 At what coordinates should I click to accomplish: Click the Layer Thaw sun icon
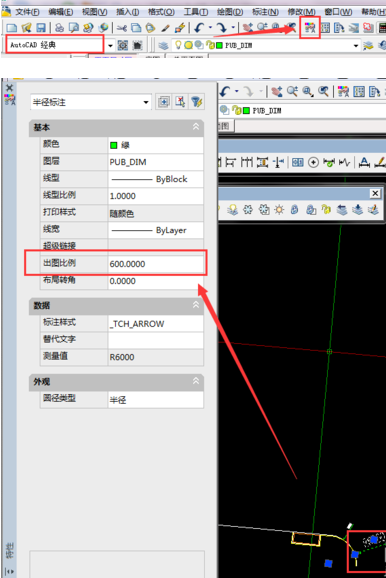tap(279, 210)
